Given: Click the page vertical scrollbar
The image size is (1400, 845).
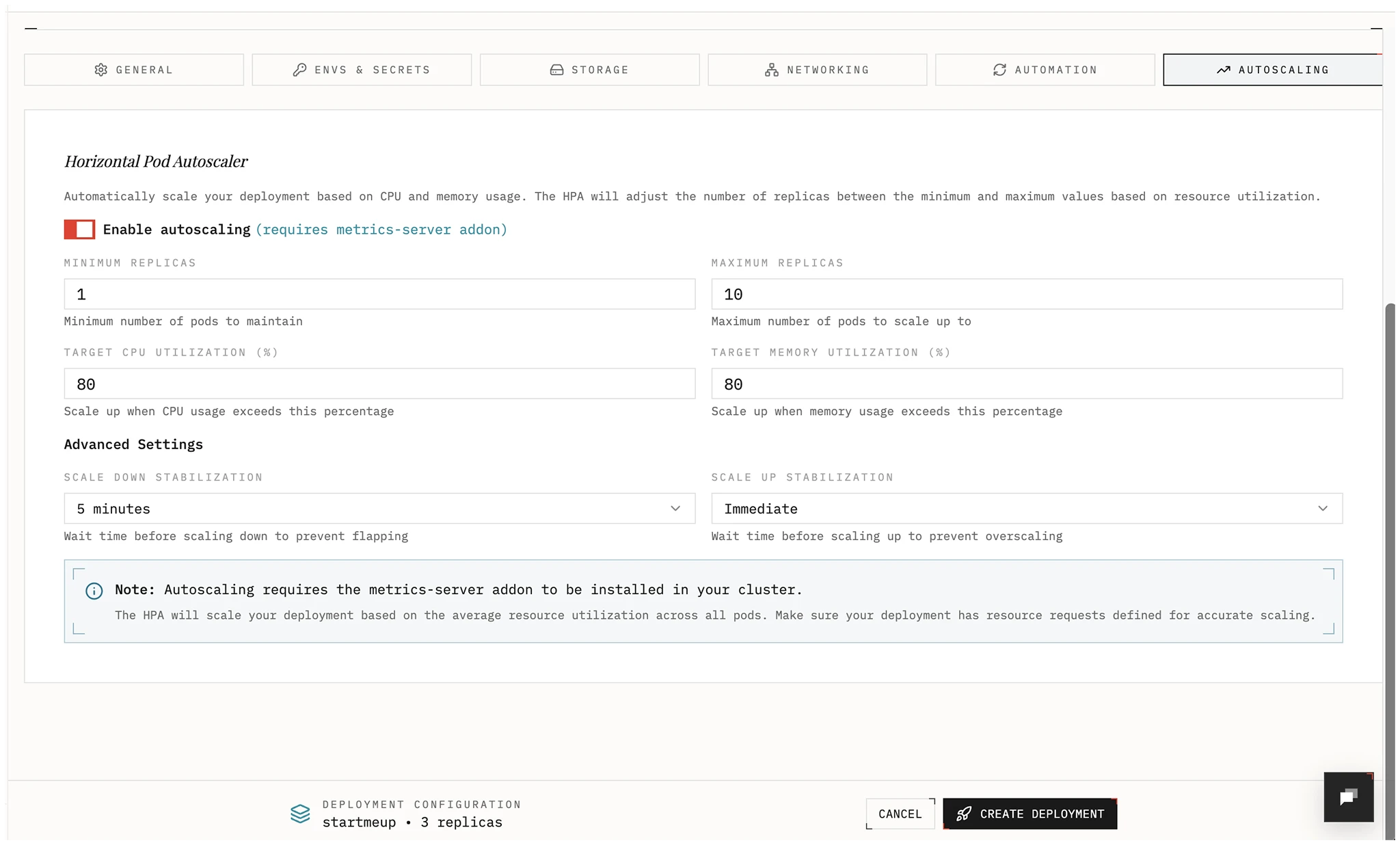Looking at the screenshot, I should pyautogui.click(x=1391, y=547).
